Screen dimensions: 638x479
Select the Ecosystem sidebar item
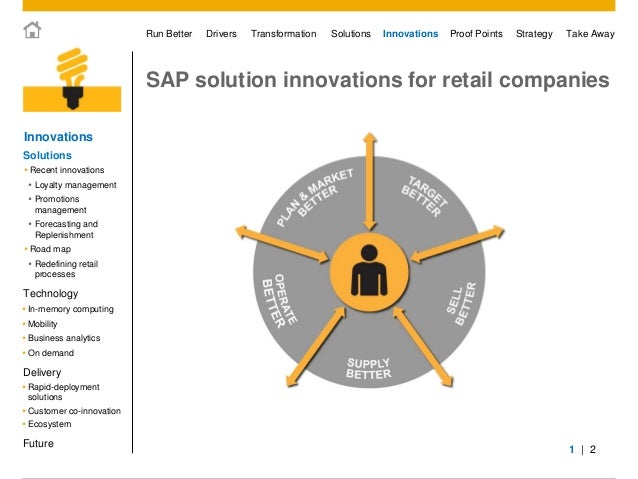[x=50, y=424]
